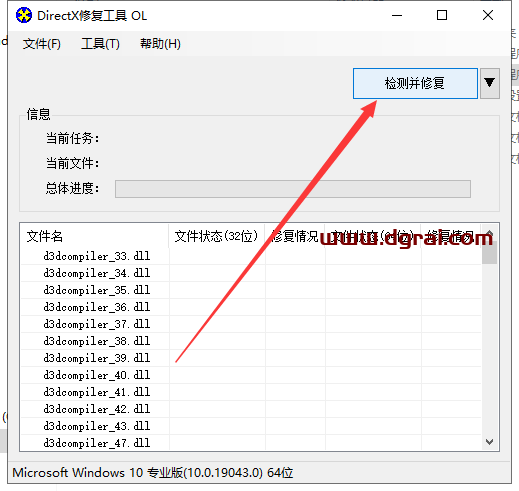Click the file list scroll-up arrow
This screenshot has height=491, width=519.
(x=489, y=232)
